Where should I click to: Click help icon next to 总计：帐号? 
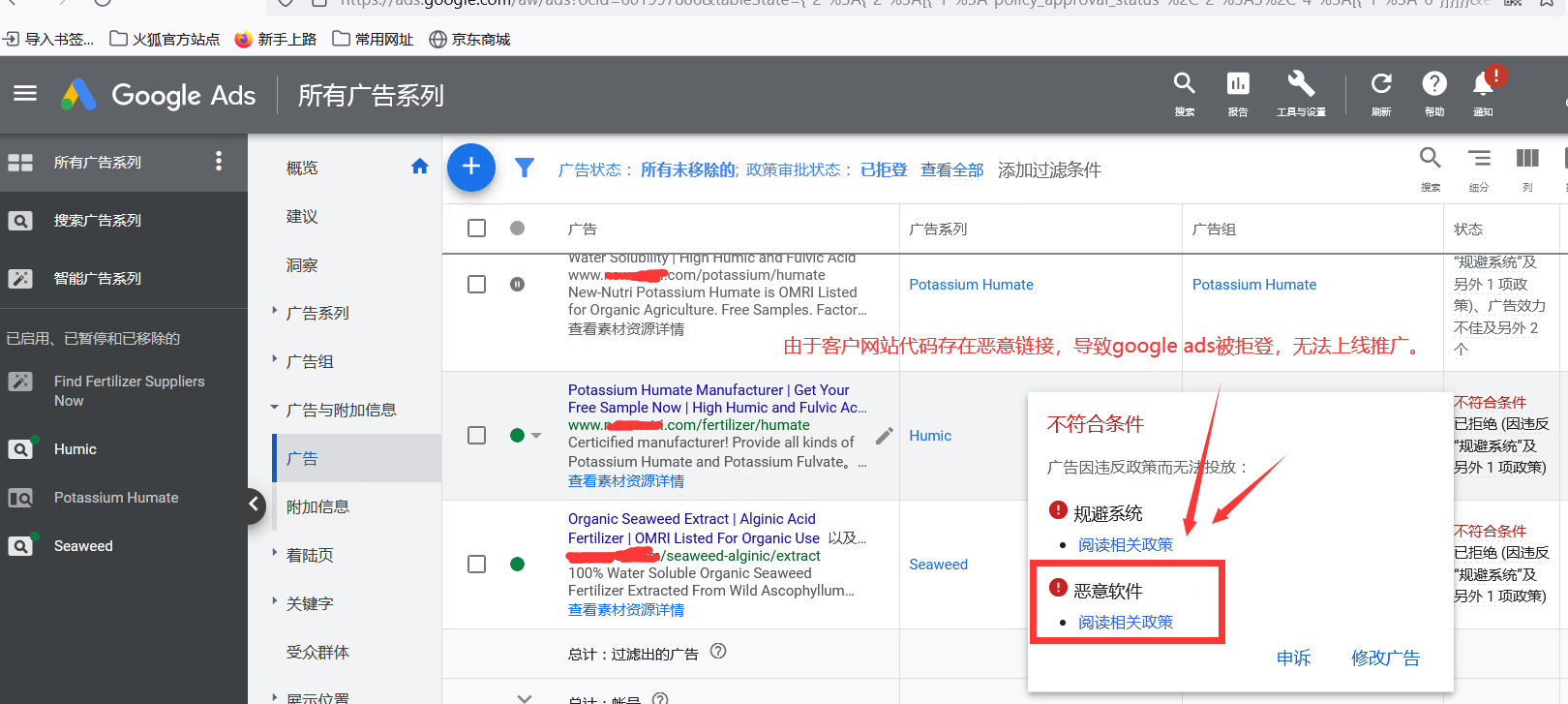coord(660,698)
